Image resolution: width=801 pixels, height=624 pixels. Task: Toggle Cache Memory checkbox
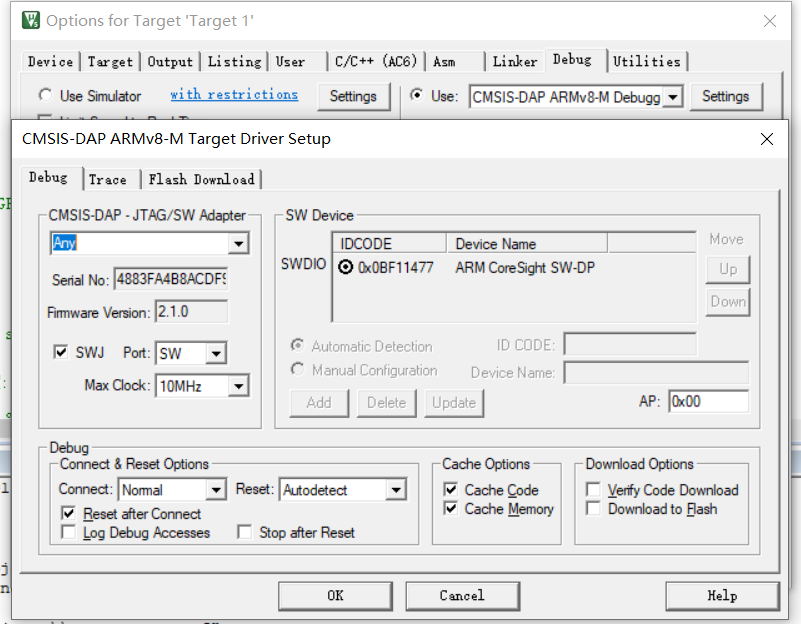pyautogui.click(x=451, y=509)
